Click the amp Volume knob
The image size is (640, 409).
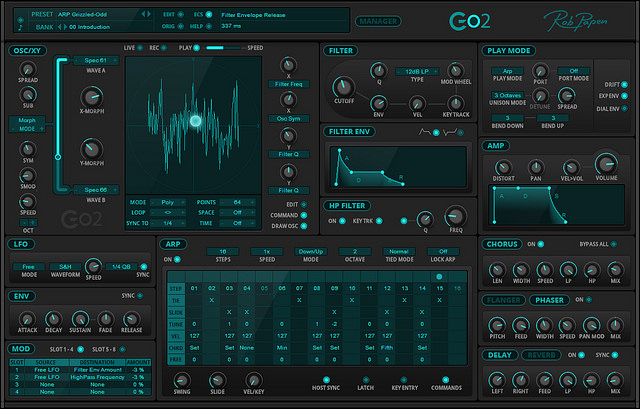coord(606,164)
